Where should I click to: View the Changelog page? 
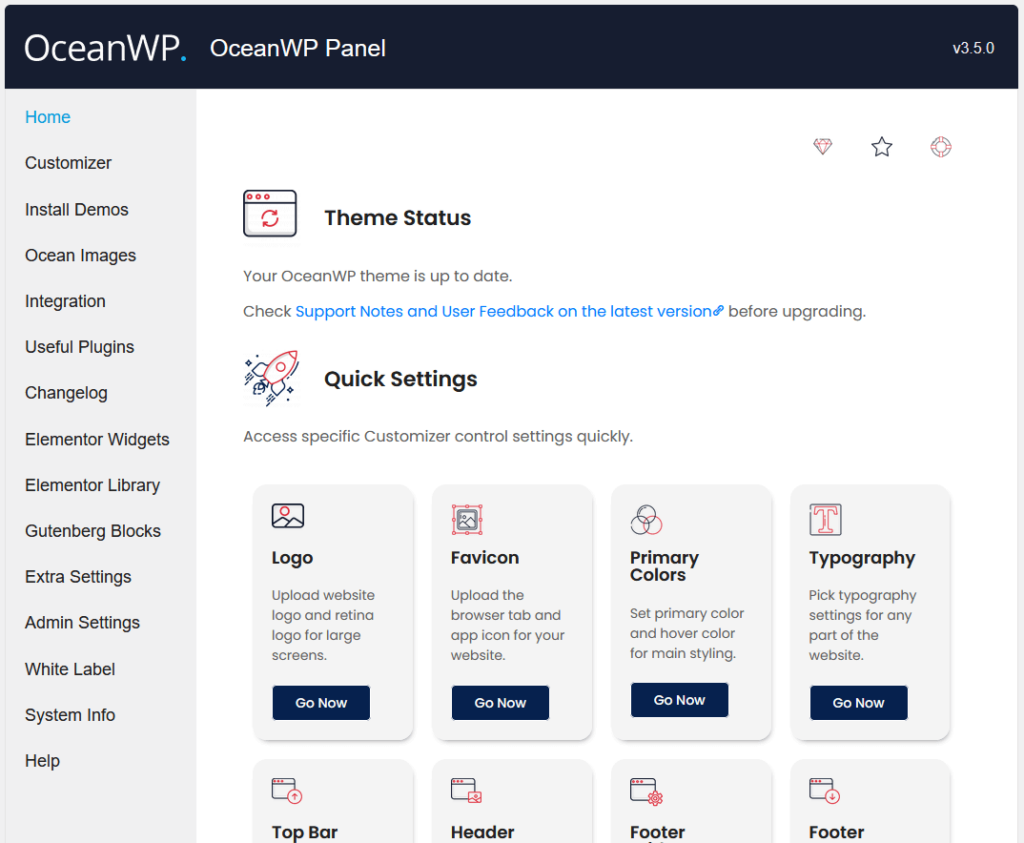66,393
